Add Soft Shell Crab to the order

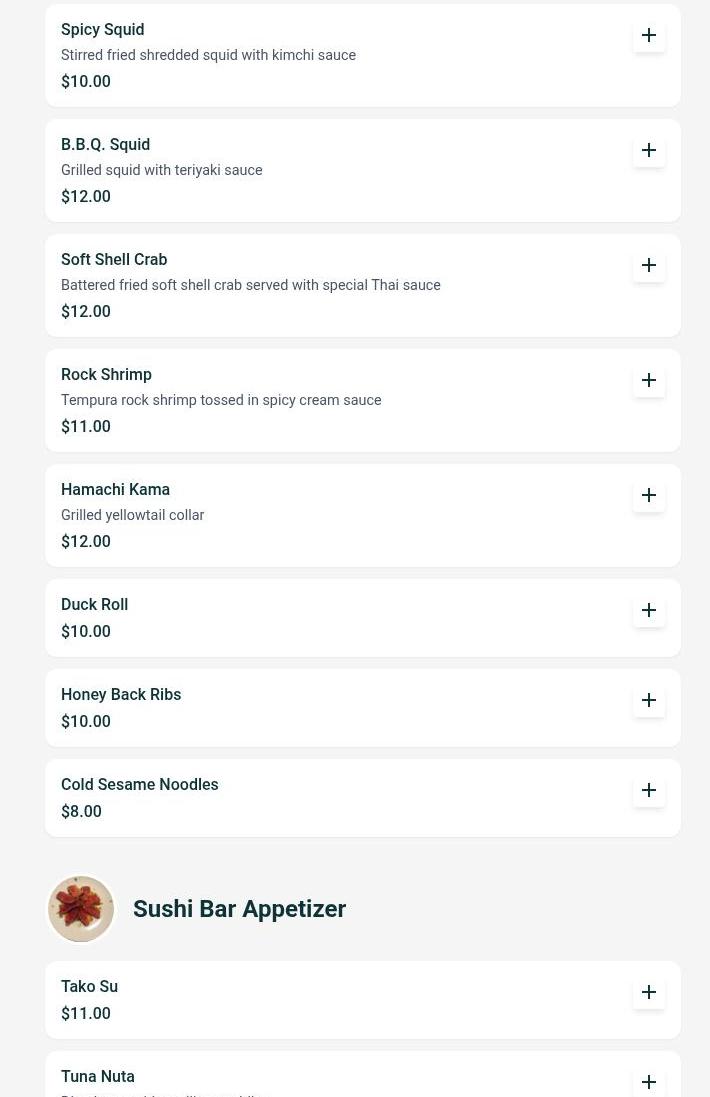click(648, 265)
